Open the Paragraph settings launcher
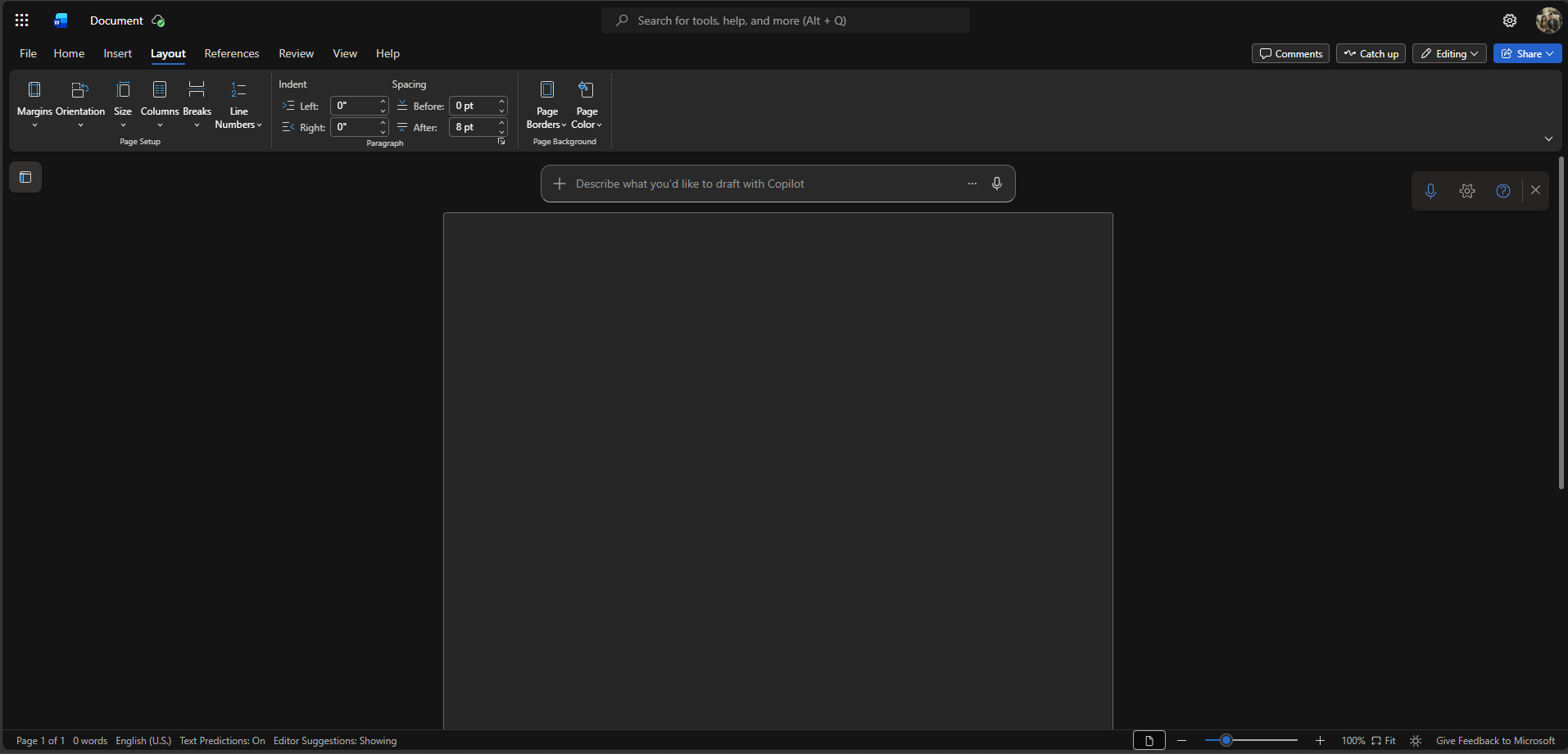The height and width of the screenshot is (754, 1568). (501, 141)
